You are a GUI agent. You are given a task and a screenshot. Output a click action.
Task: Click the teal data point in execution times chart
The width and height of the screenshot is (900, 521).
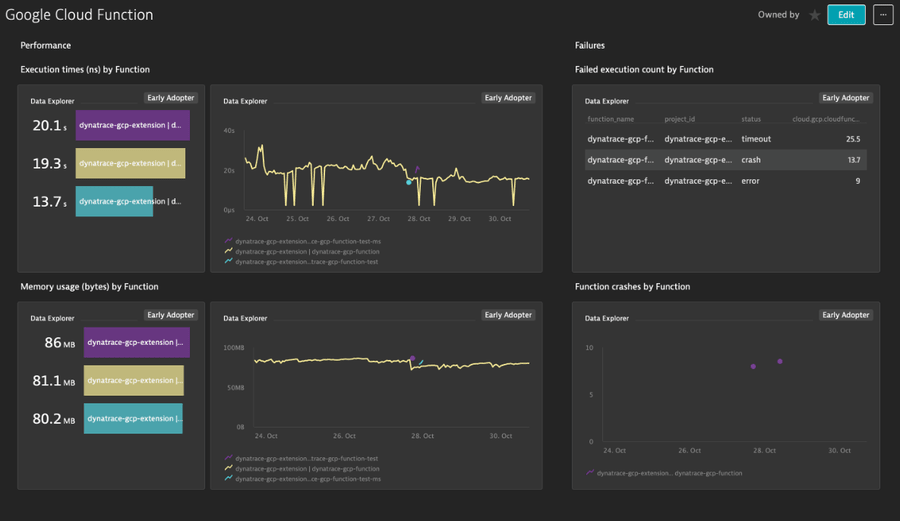tap(409, 182)
